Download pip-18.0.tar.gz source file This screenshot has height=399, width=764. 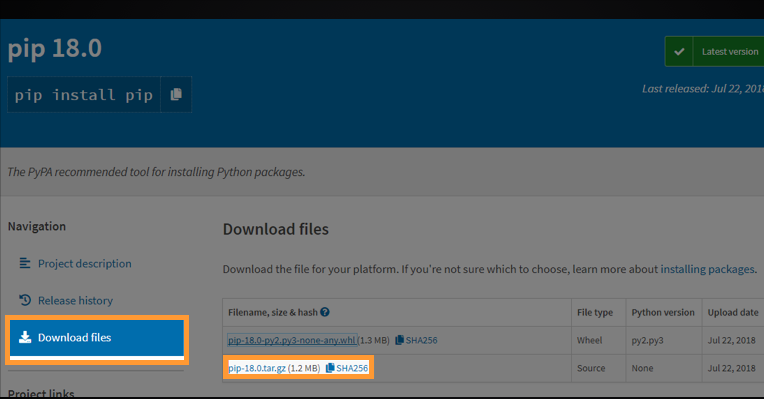tap(257, 368)
